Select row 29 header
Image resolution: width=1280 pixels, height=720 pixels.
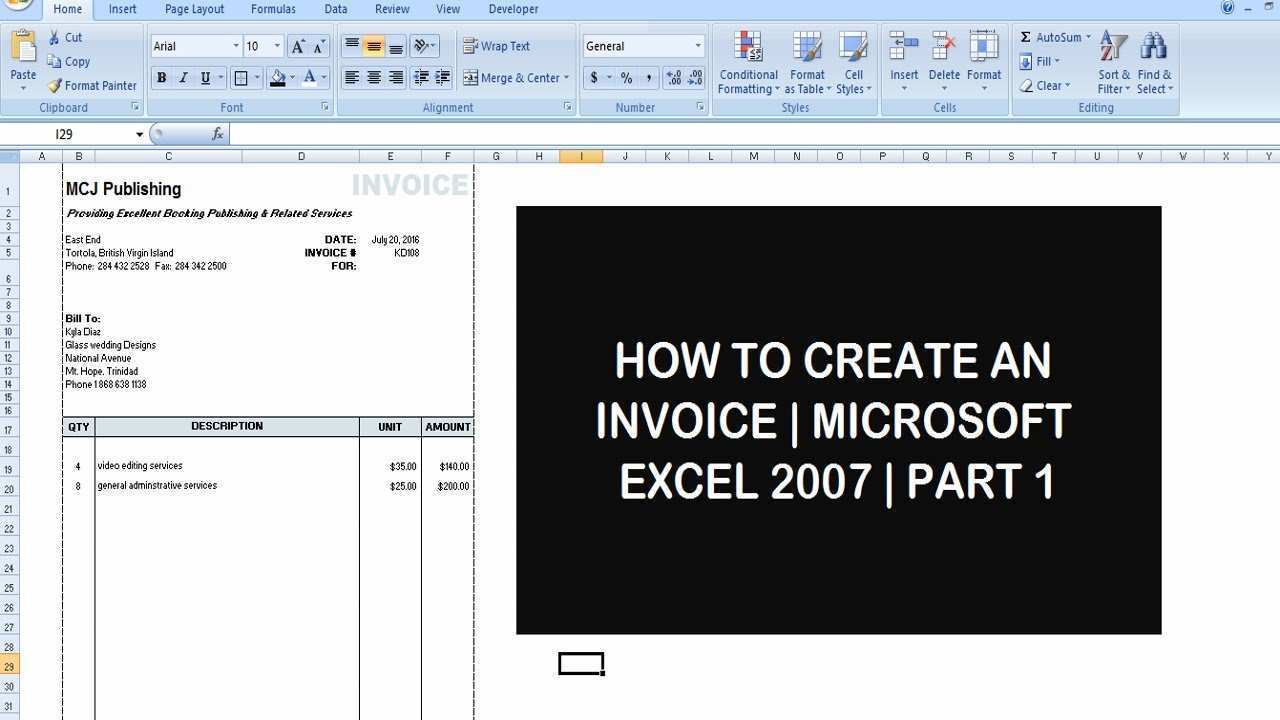pyautogui.click(x=8, y=667)
